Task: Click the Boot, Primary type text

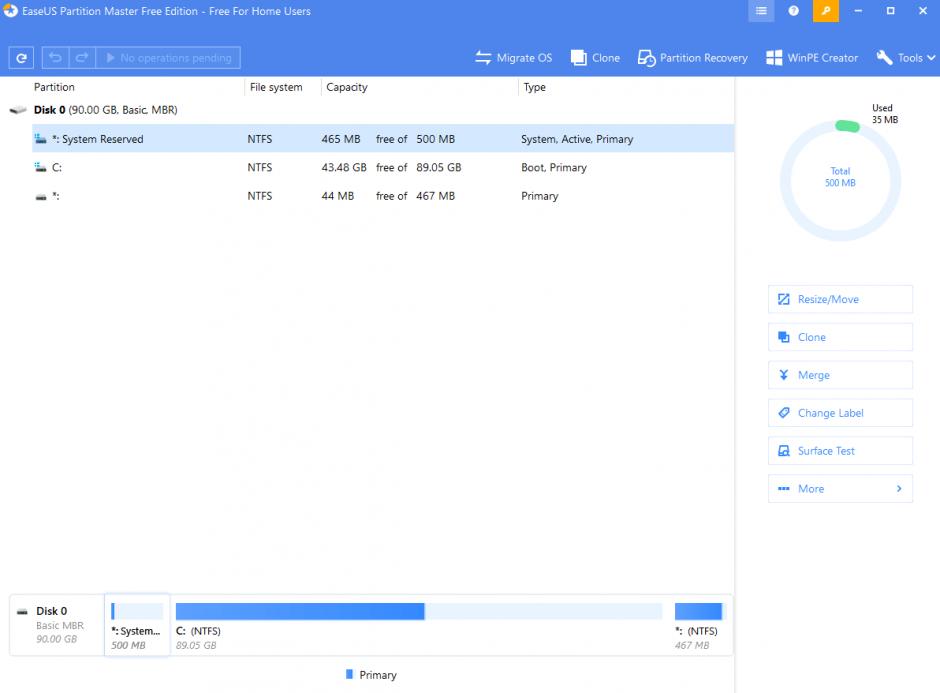Action: pos(553,167)
